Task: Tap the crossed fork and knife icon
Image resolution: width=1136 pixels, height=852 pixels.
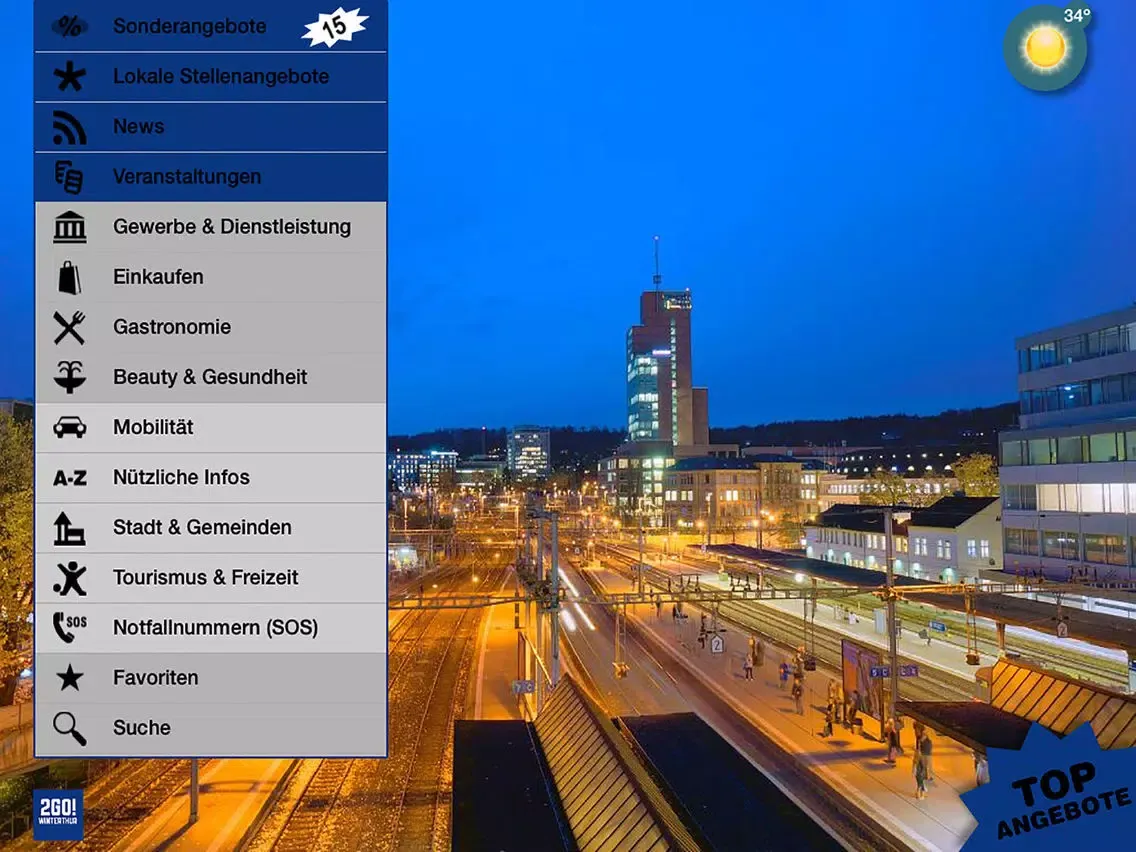Action: 70,327
